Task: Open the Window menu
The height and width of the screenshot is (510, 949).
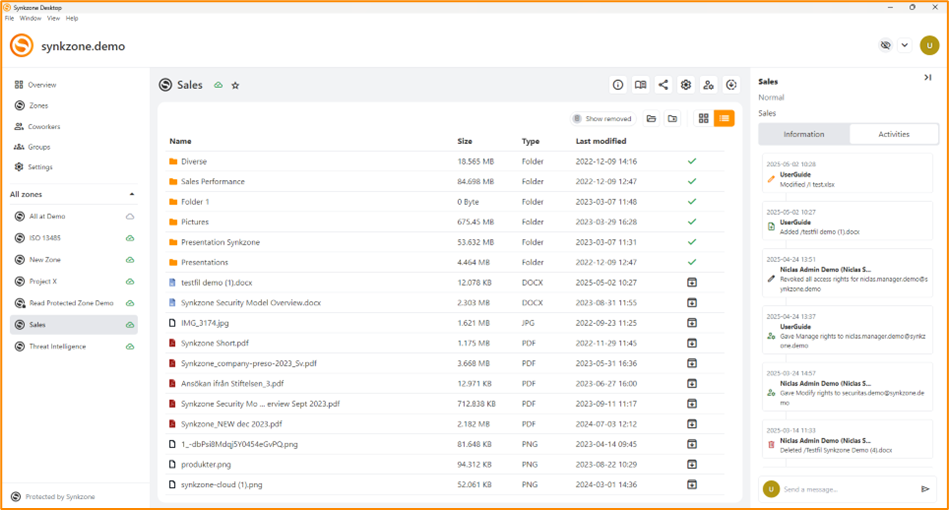Action: pos(30,18)
